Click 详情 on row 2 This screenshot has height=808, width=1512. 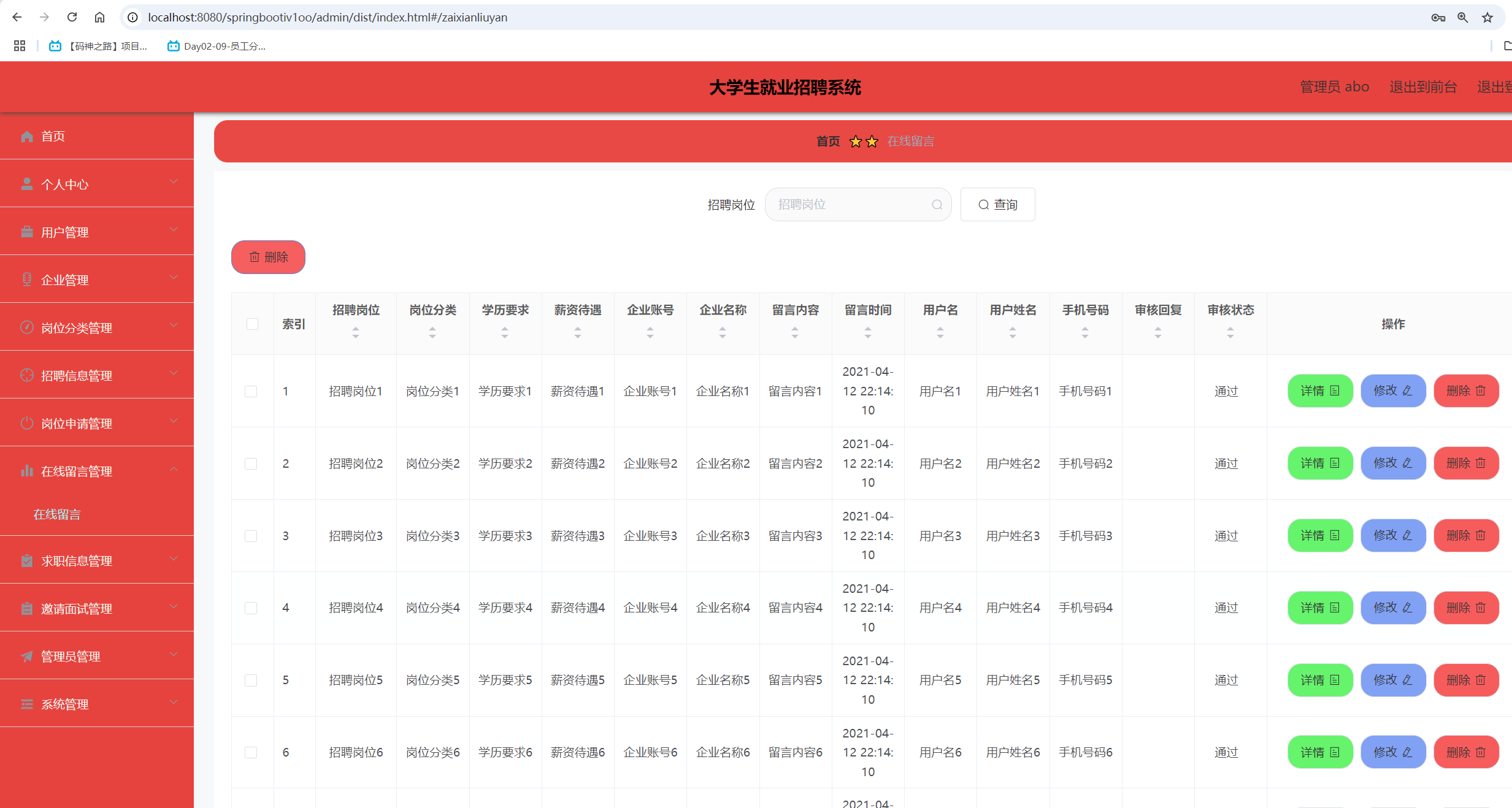tap(1319, 463)
